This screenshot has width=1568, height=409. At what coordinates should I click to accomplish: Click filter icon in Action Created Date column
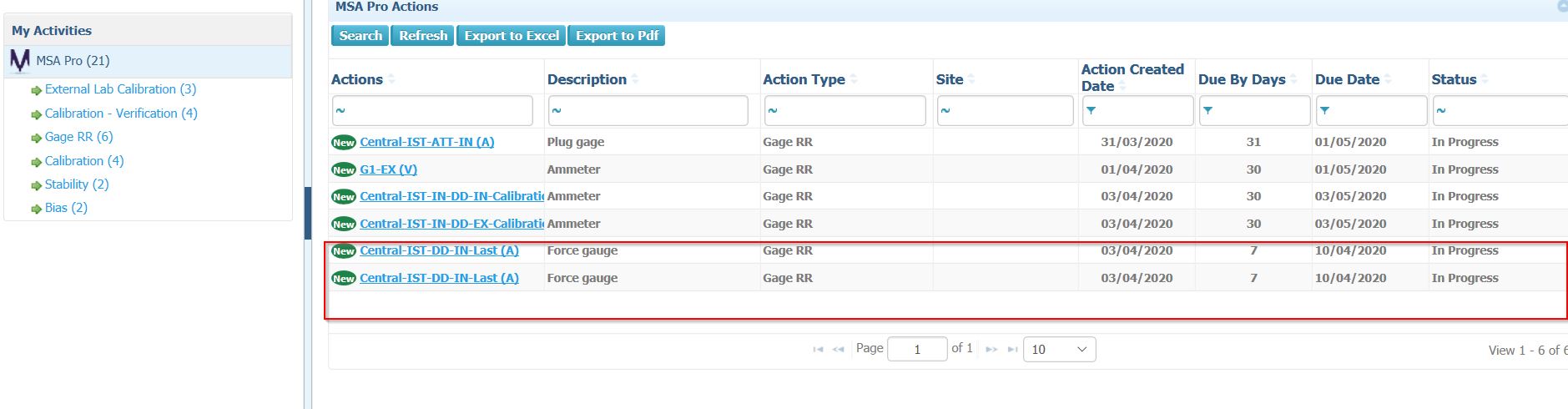coord(1091,110)
